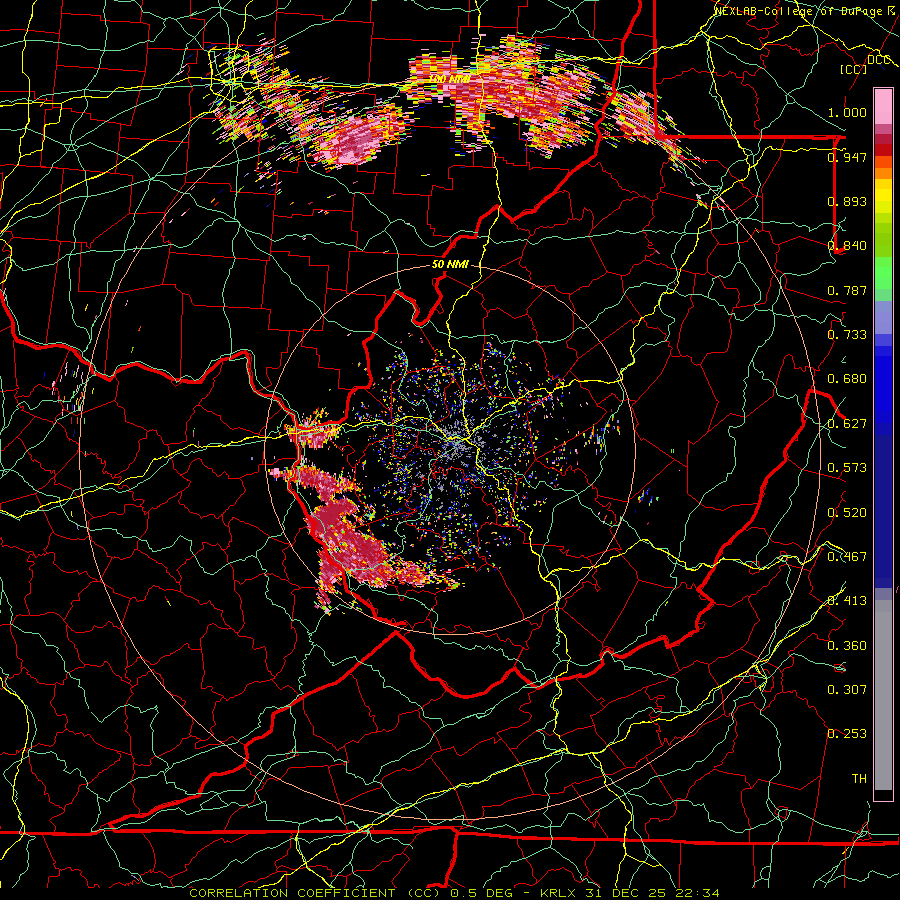Click the 0.413 legend value

(847, 601)
